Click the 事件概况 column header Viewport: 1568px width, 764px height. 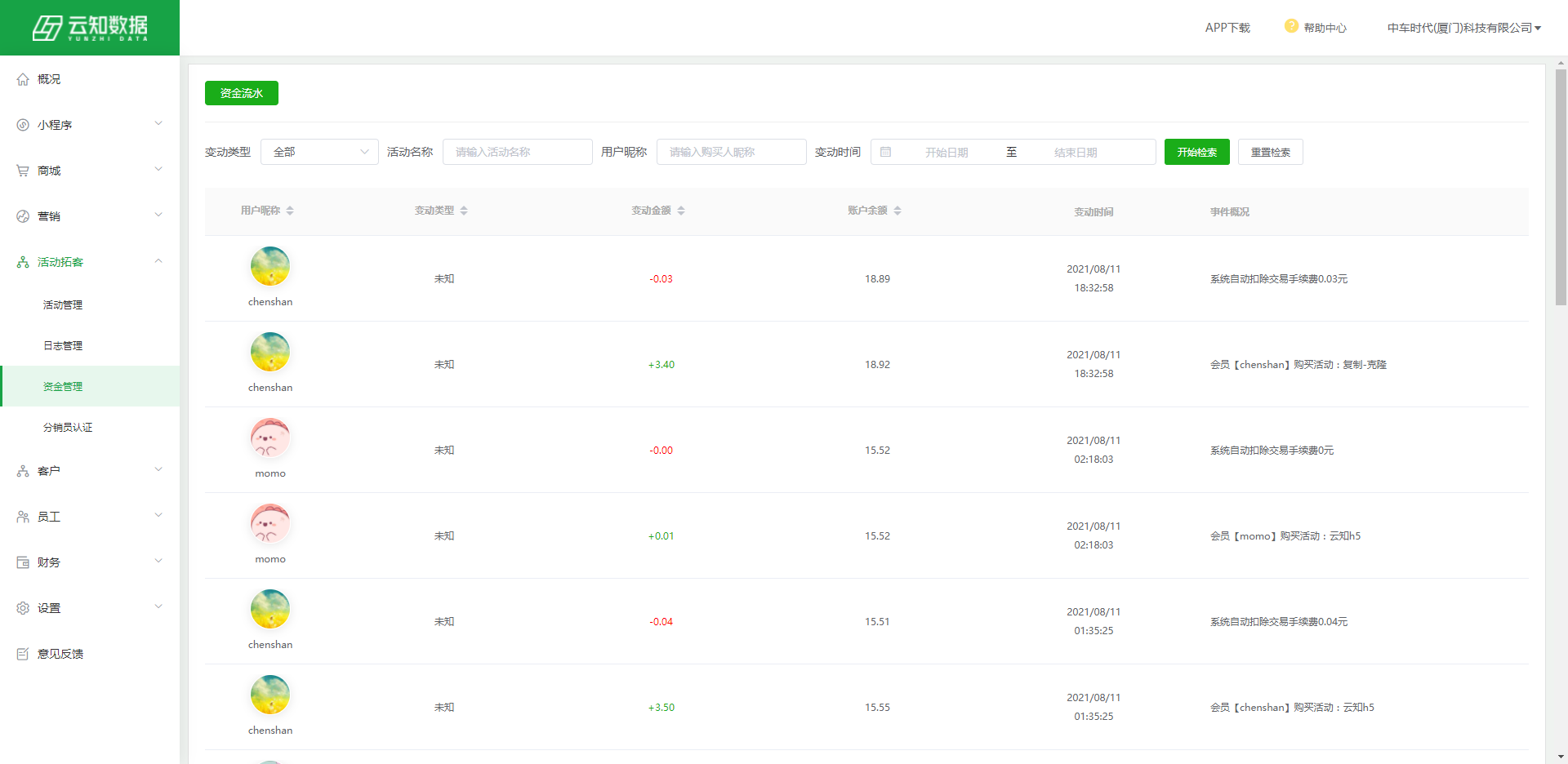tap(1230, 211)
